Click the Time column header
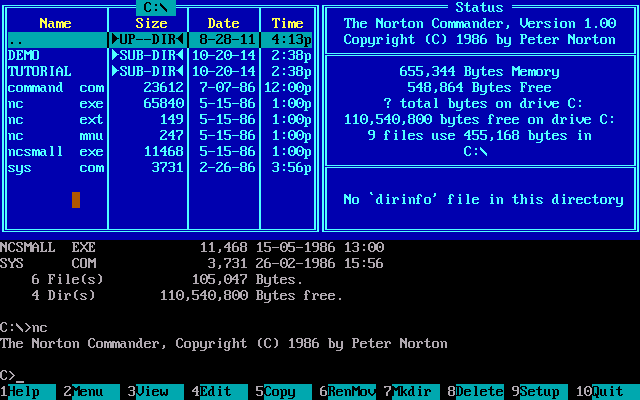640x400 pixels. (x=288, y=23)
